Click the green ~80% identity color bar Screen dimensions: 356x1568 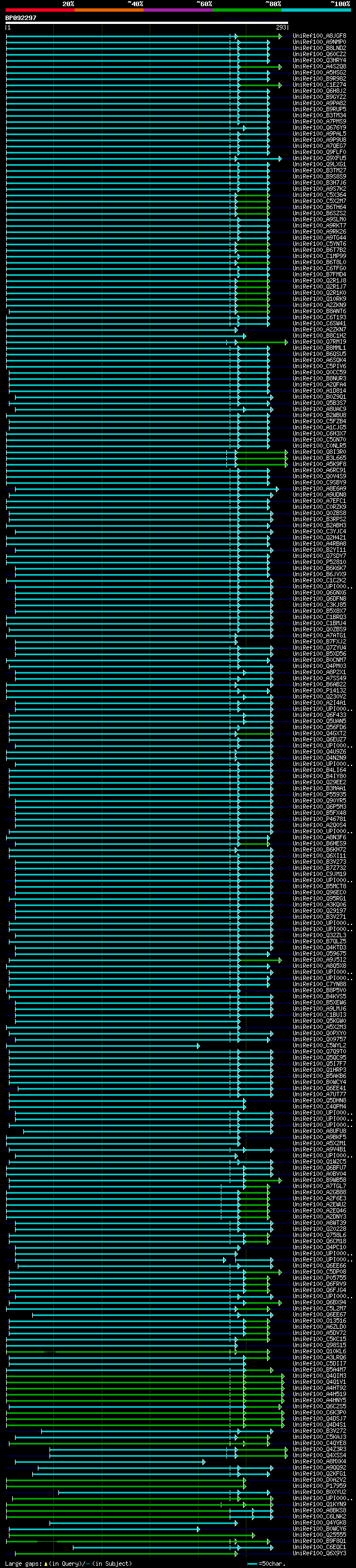[x=247, y=10]
